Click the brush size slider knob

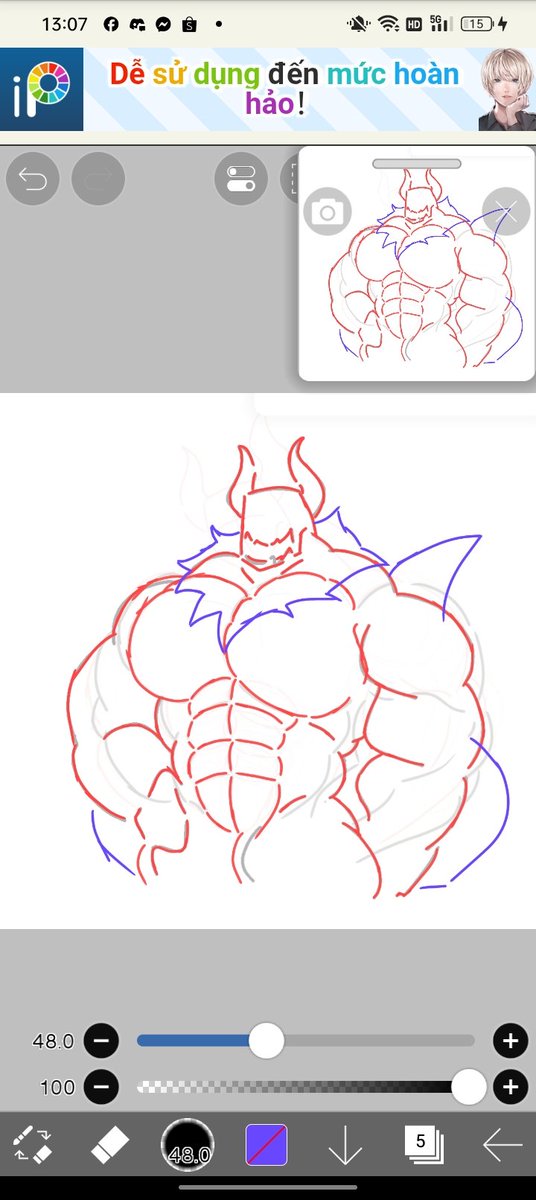(266, 1041)
